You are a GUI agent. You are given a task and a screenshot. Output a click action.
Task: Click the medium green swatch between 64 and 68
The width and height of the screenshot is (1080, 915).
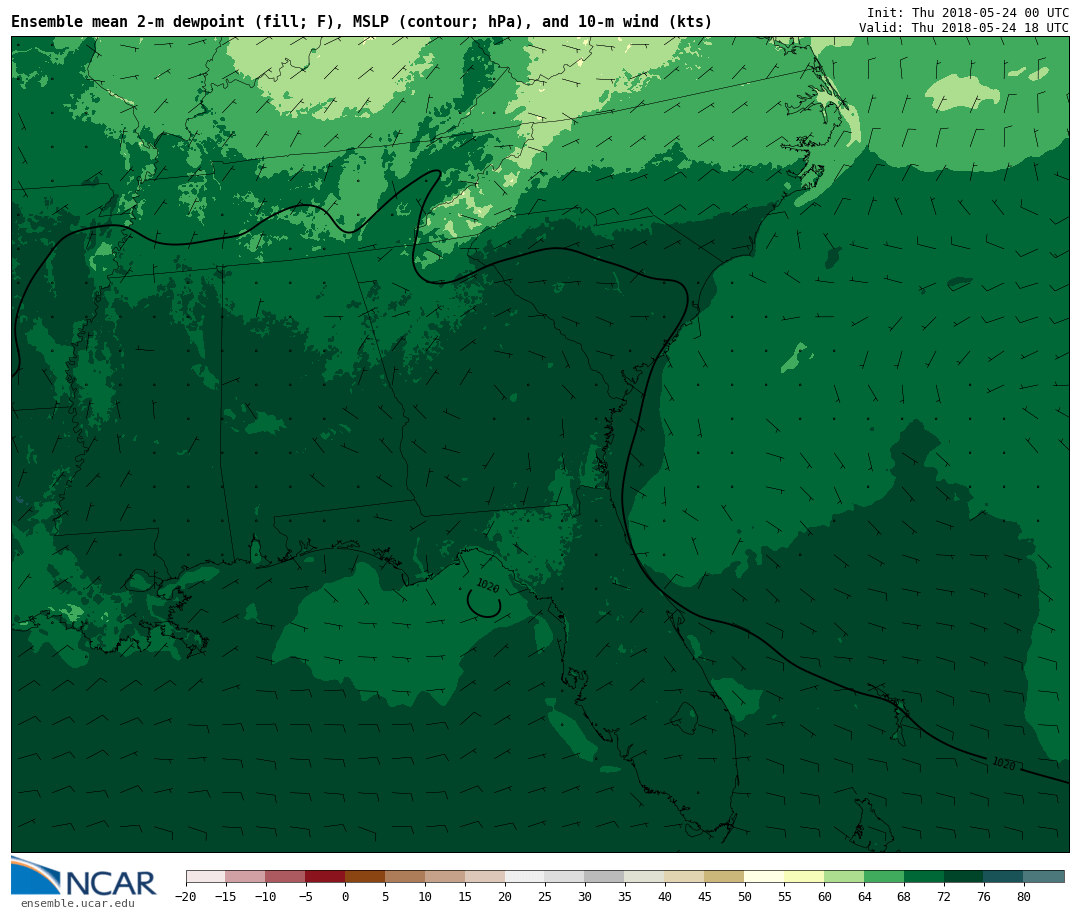pyautogui.click(x=884, y=877)
